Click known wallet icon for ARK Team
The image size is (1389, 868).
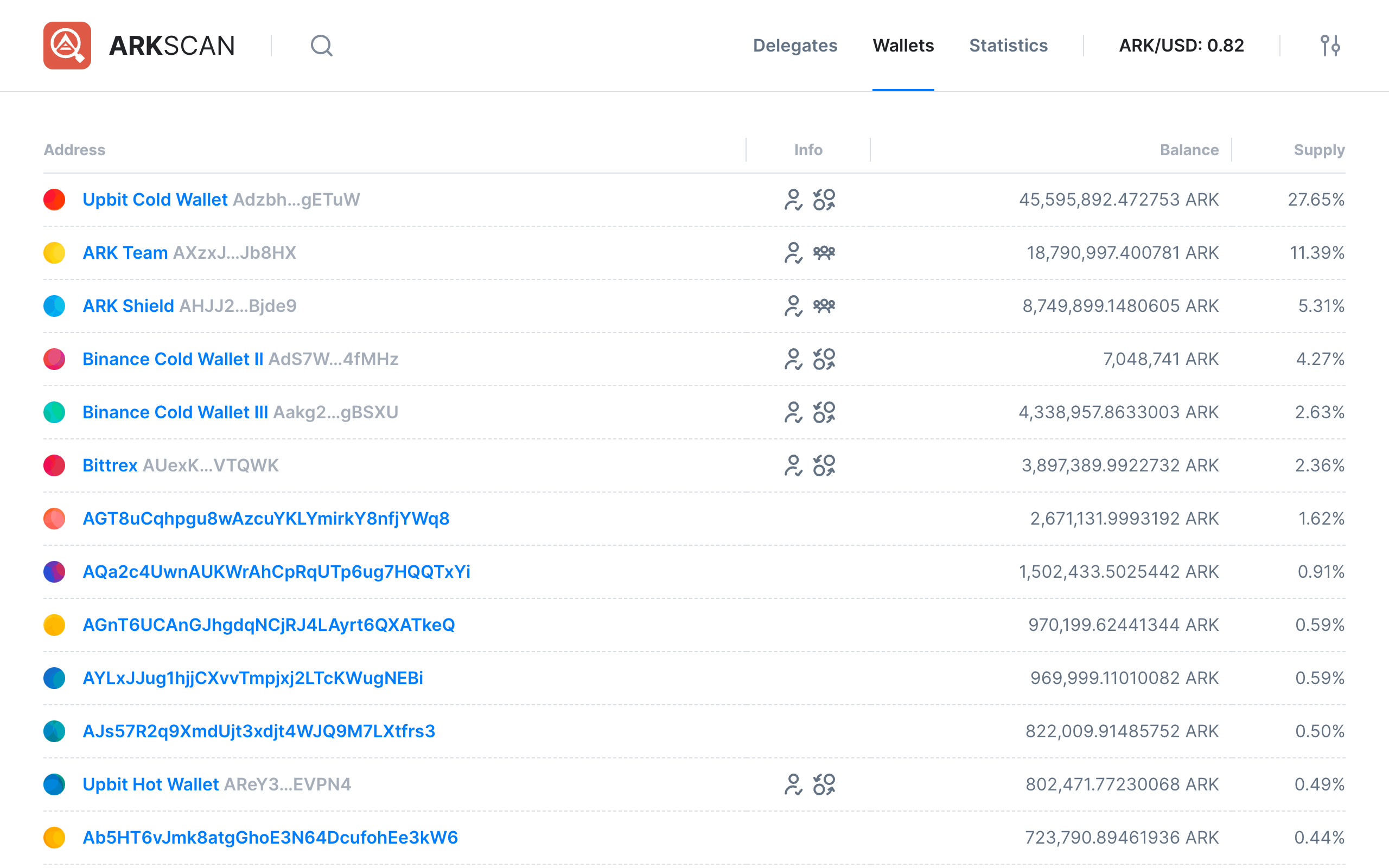793,253
